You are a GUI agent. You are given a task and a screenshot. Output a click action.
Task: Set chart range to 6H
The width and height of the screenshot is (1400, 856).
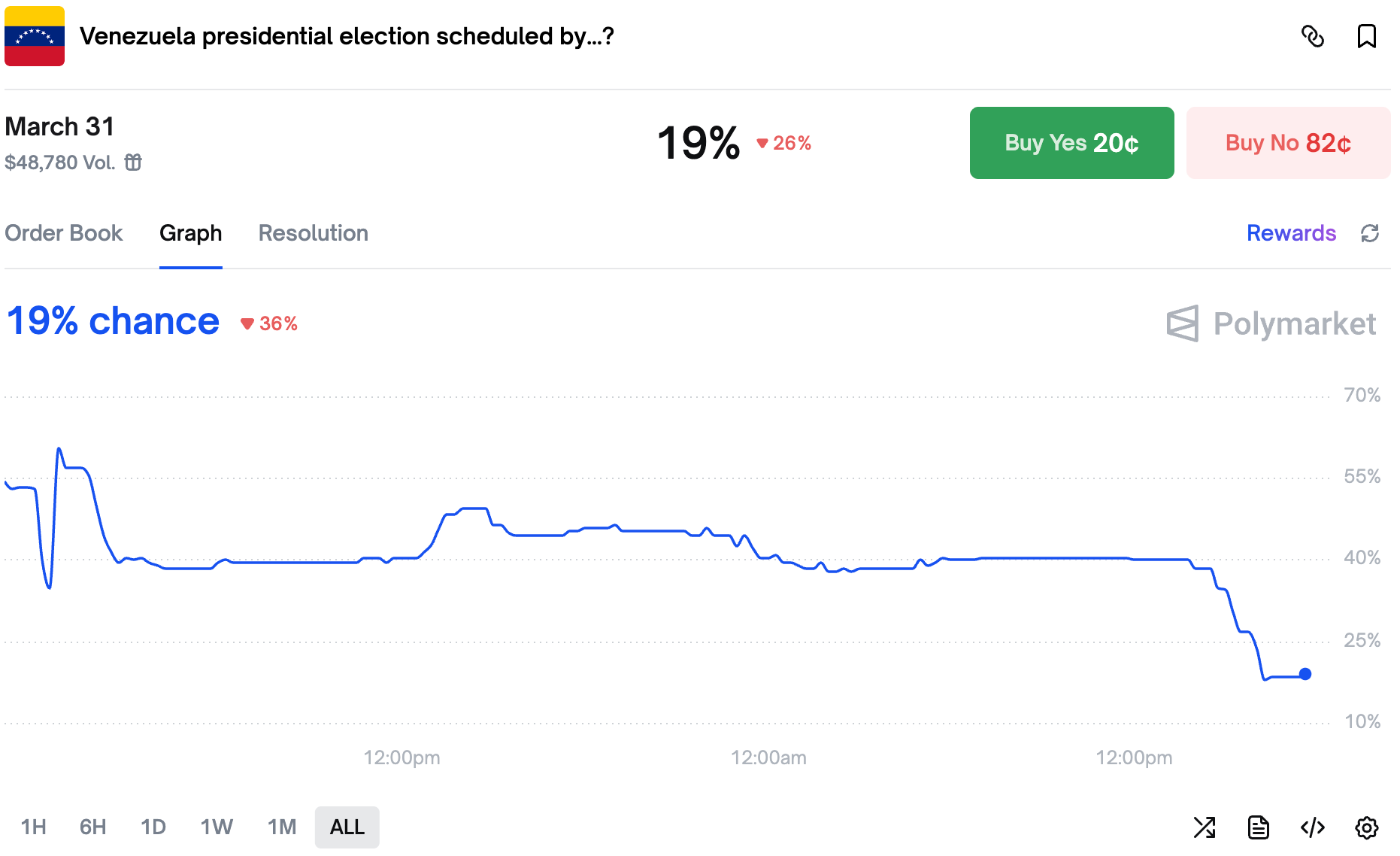pos(93,827)
